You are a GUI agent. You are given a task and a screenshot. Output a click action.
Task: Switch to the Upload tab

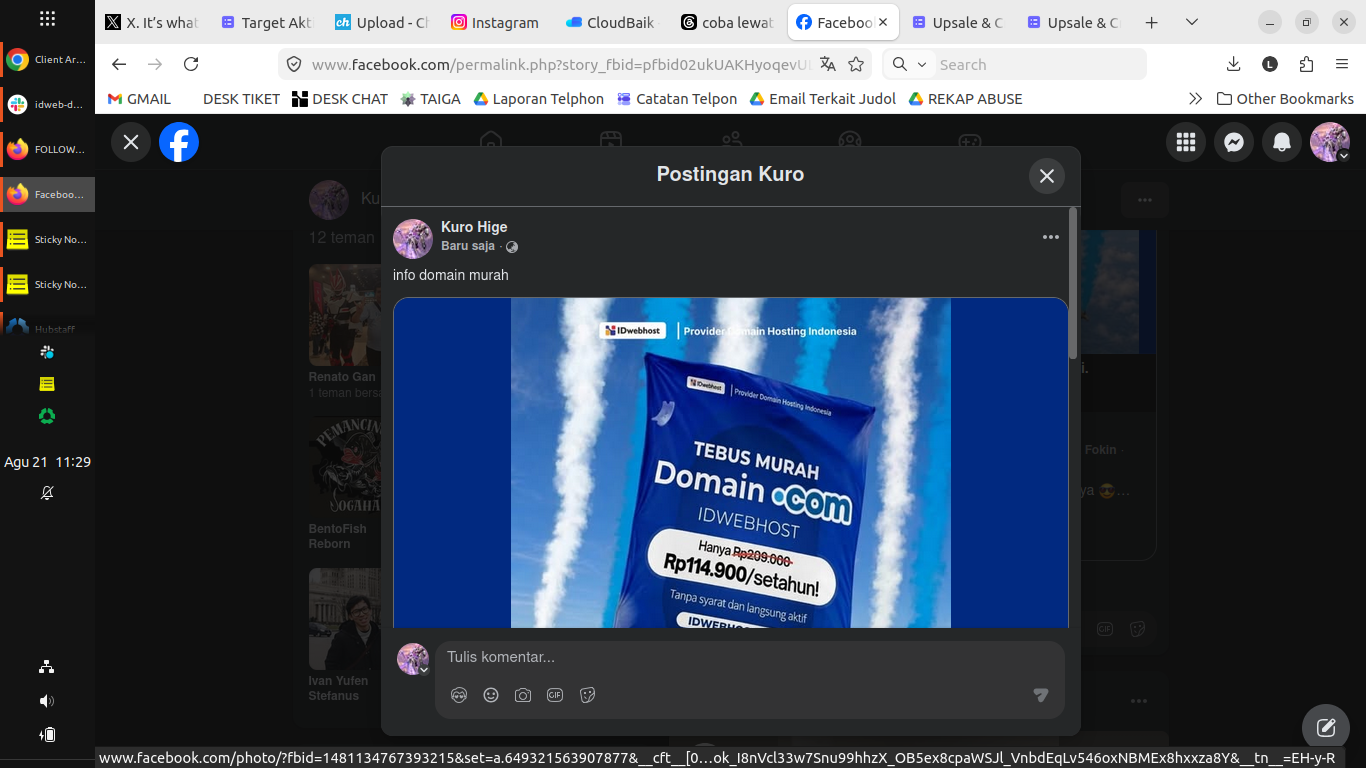tap(382, 22)
